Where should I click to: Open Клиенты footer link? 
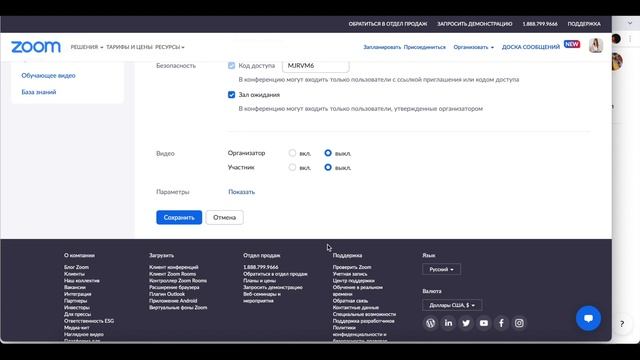pos(74,274)
